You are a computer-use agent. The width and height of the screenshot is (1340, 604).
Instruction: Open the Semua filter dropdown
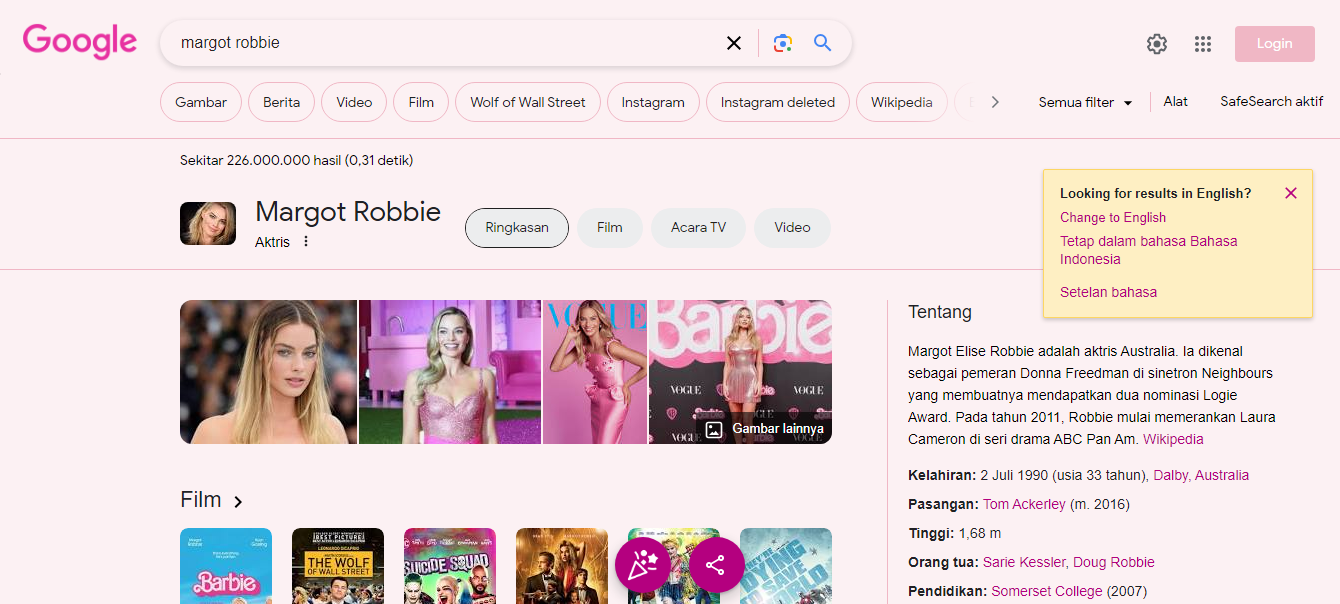[x=1085, y=102]
